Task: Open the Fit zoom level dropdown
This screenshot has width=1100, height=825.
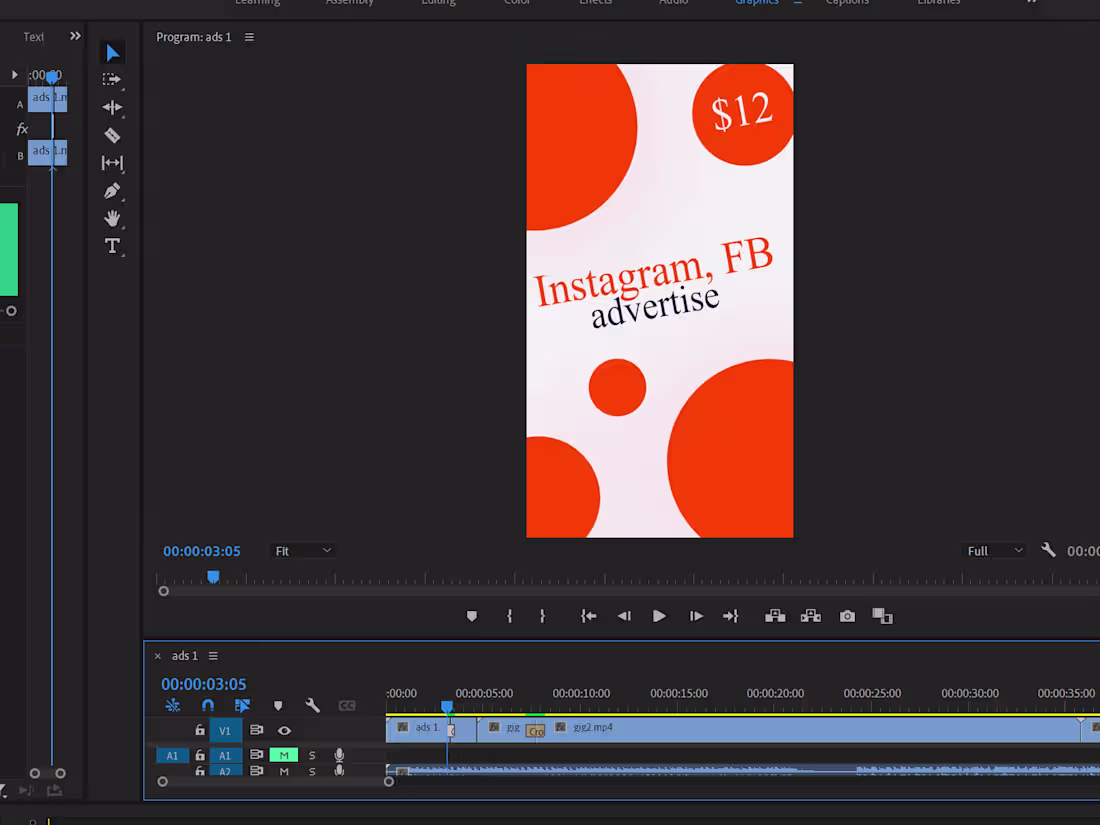Action: pos(303,550)
